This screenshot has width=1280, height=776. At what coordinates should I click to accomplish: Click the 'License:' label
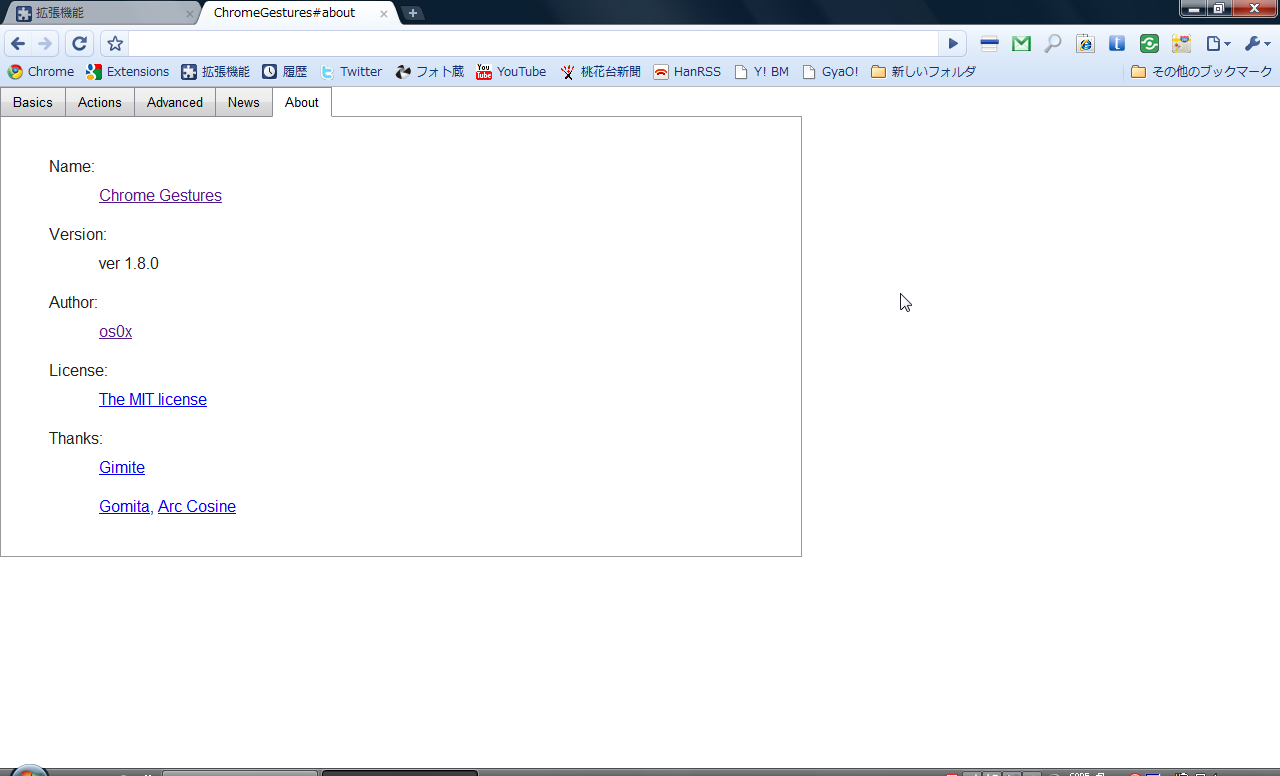coord(78,370)
